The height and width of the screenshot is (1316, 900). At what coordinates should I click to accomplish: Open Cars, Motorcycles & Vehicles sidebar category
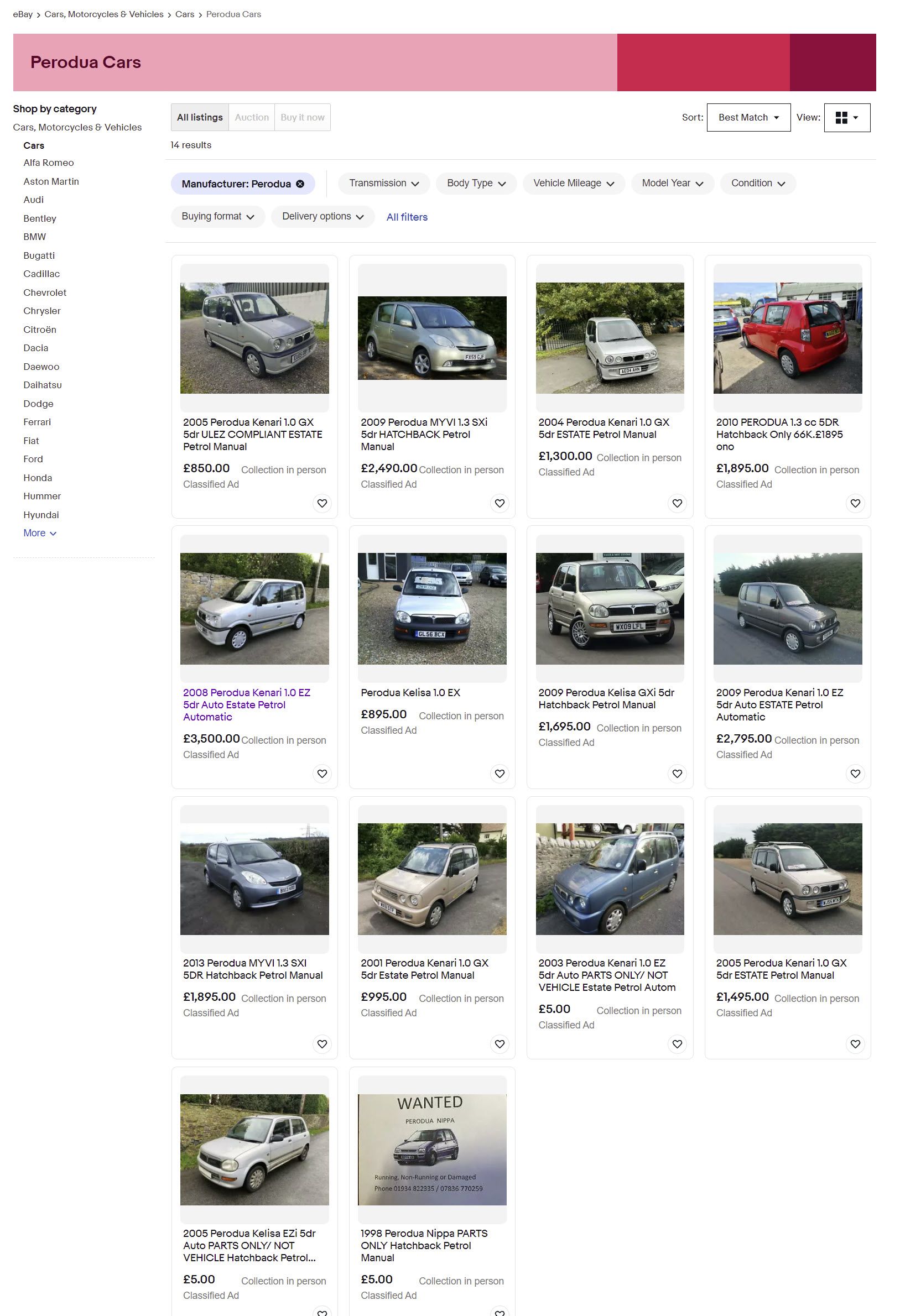[x=77, y=127]
